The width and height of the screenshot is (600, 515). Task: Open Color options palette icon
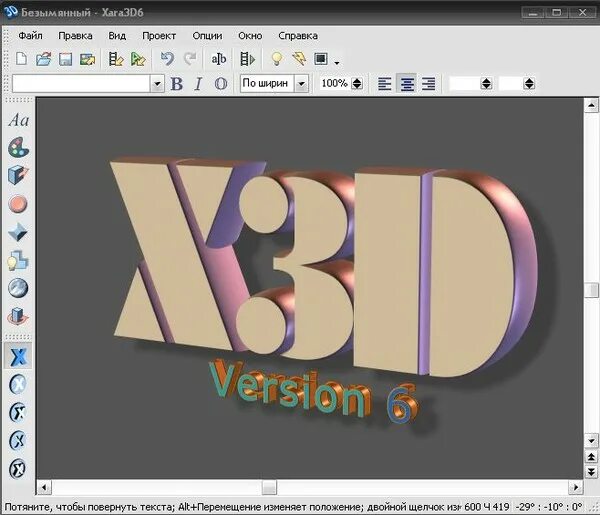point(18,148)
